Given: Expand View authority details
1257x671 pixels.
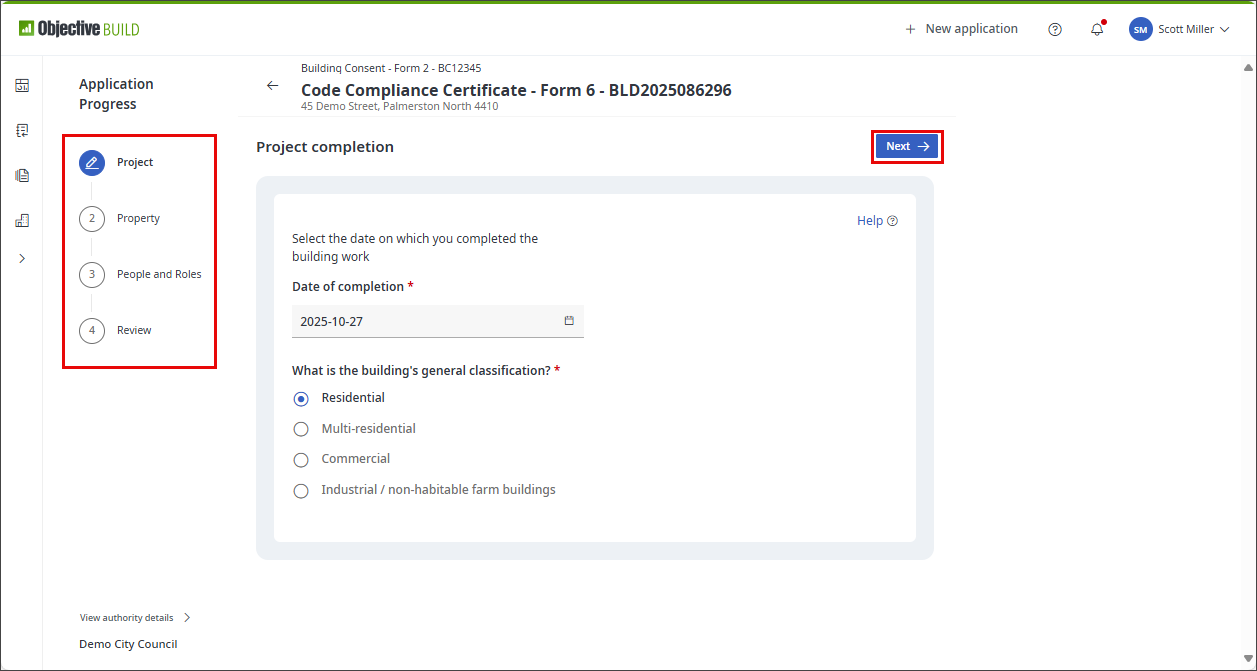Looking at the screenshot, I should 135,618.
